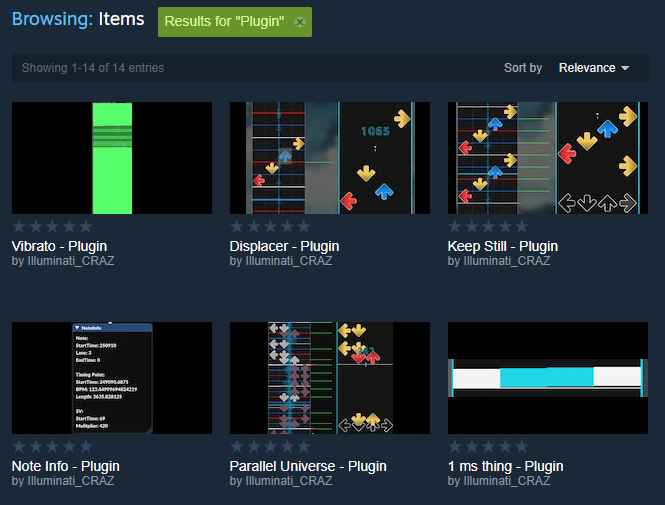665x505 pixels.
Task: Open the Parallel Universe - Plugin thumbnail
Action: [330, 378]
